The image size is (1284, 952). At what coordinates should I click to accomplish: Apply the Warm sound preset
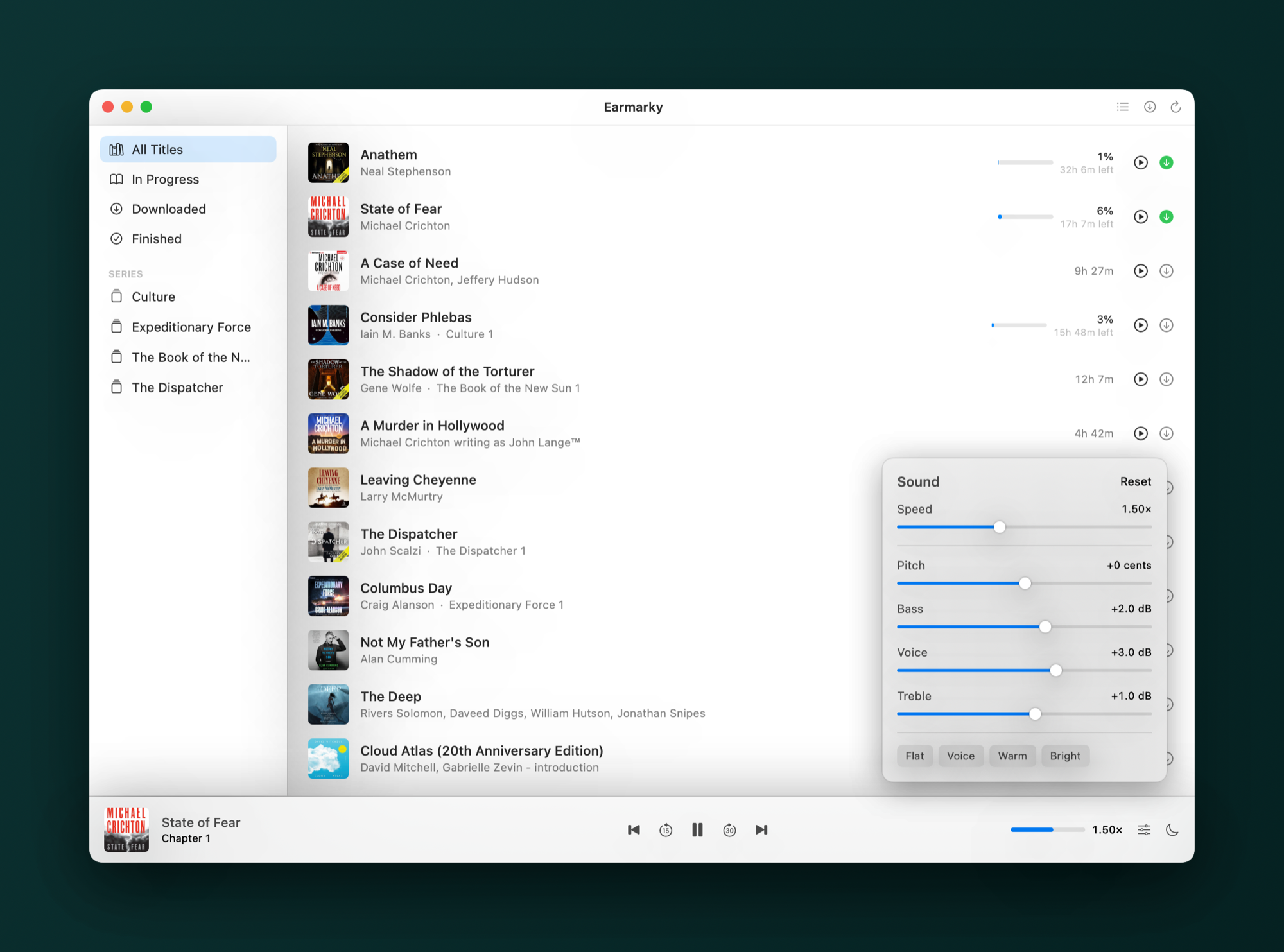(x=1012, y=756)
